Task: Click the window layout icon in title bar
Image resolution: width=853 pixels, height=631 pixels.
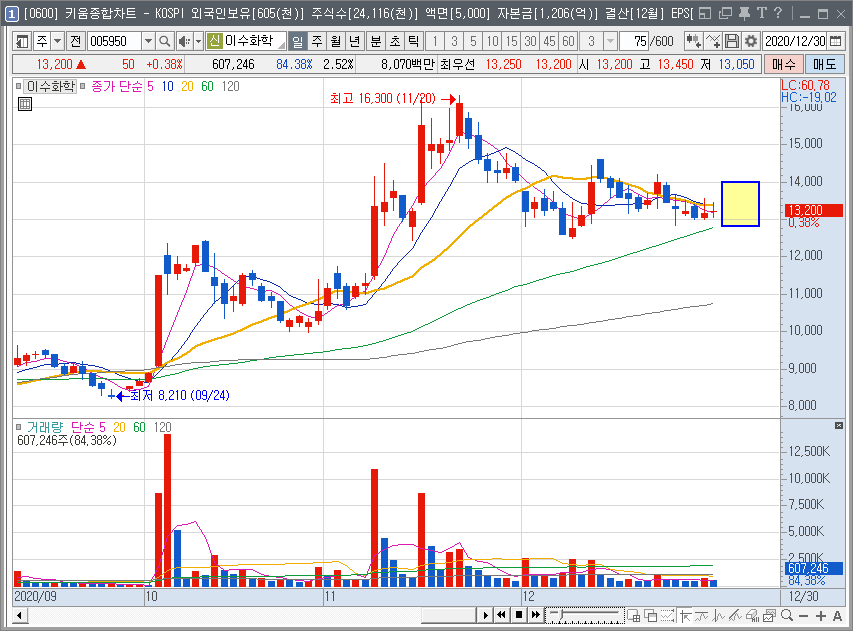Action: [x=705, y=13]
